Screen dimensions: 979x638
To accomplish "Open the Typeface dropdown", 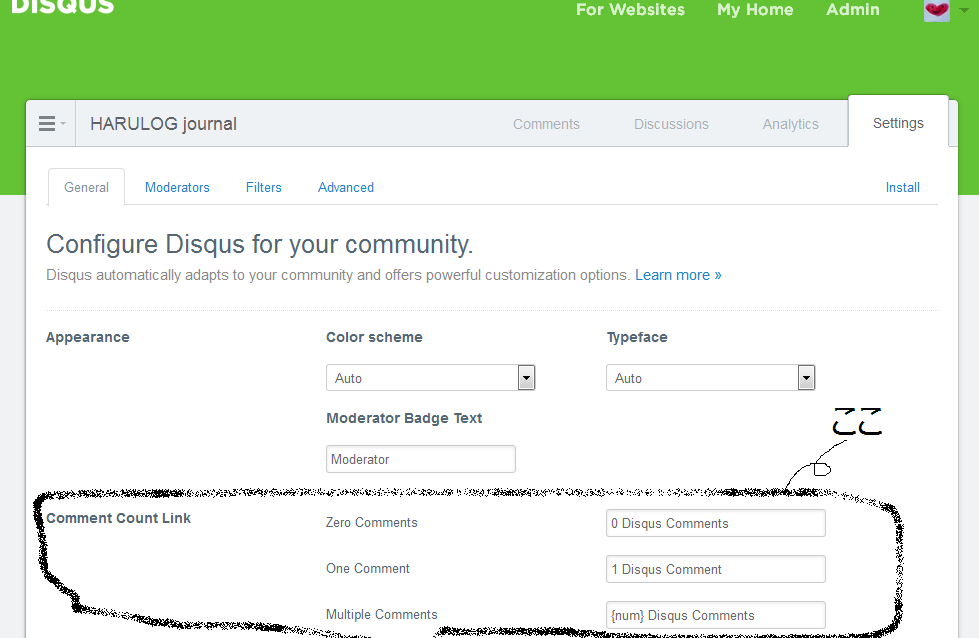I will click(x=711, y=378).
